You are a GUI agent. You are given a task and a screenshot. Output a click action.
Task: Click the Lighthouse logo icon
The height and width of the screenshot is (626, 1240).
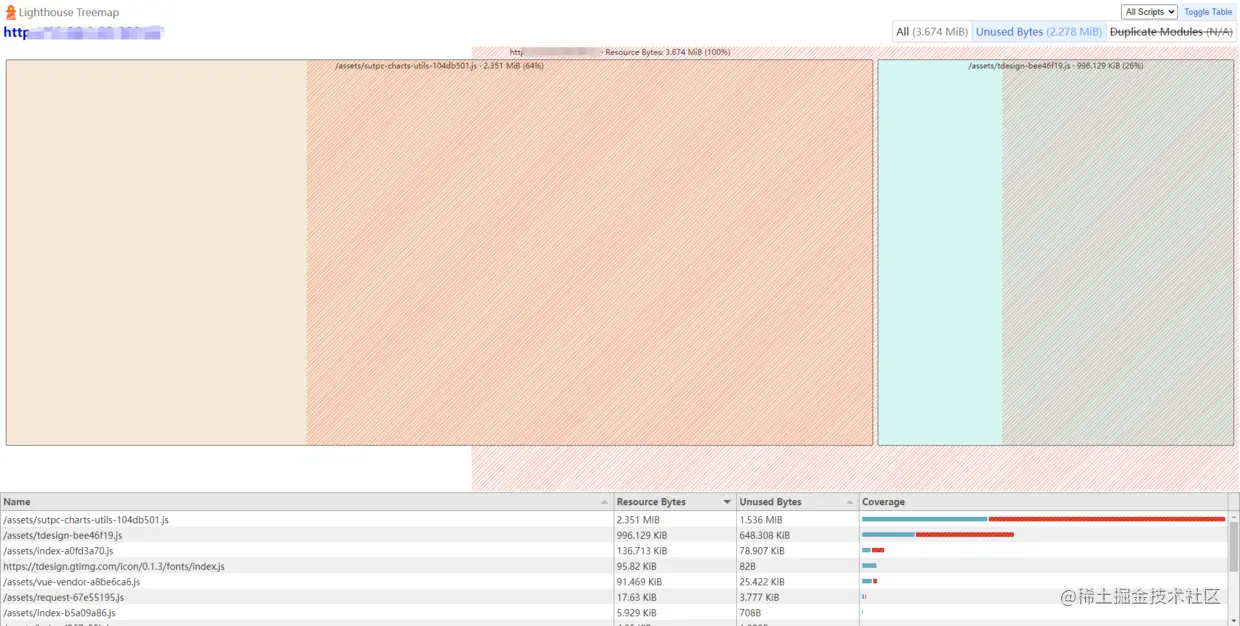tap(10, 13)
